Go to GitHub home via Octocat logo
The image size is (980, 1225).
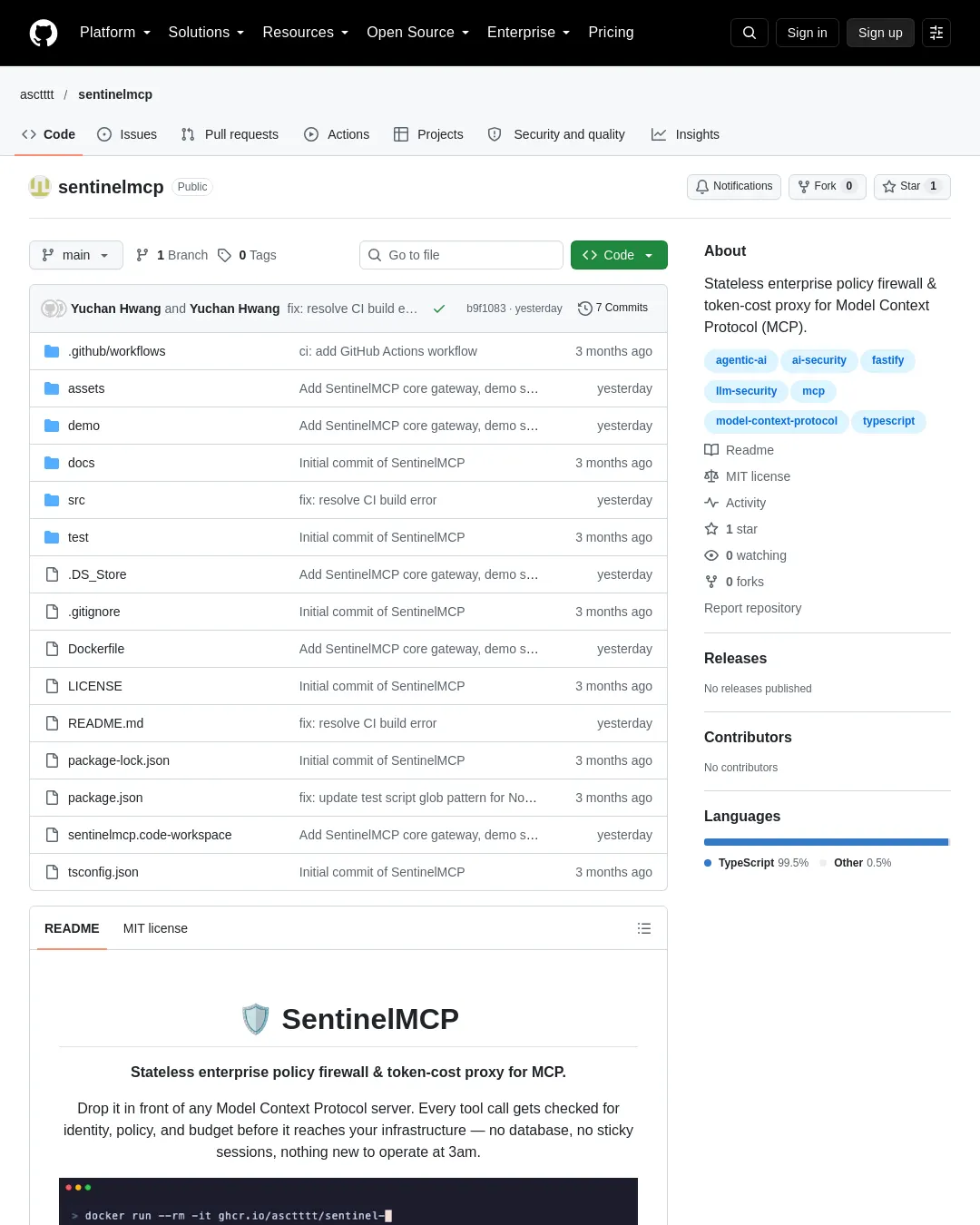[x=44, y=33]
